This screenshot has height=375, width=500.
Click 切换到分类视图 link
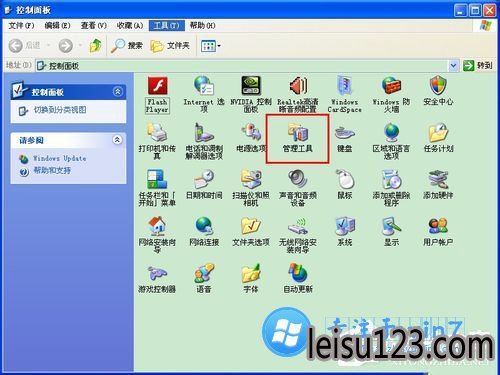(60, 110)
